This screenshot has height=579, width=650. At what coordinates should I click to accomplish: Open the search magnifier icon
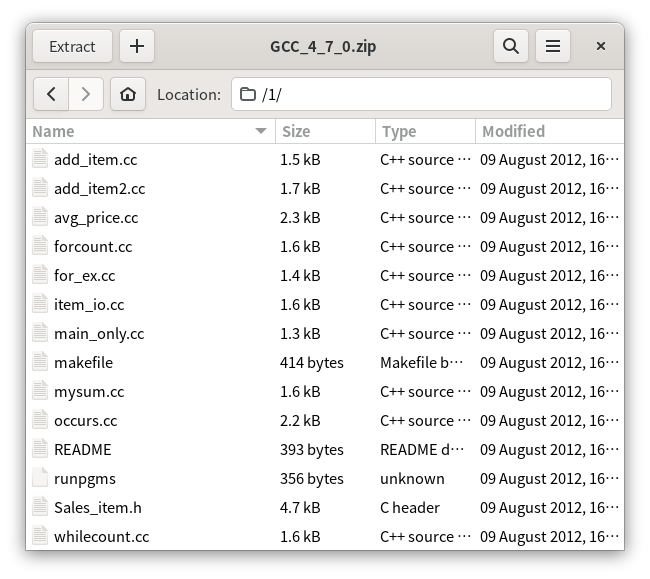pyautogui.click(x=511, y=46)
